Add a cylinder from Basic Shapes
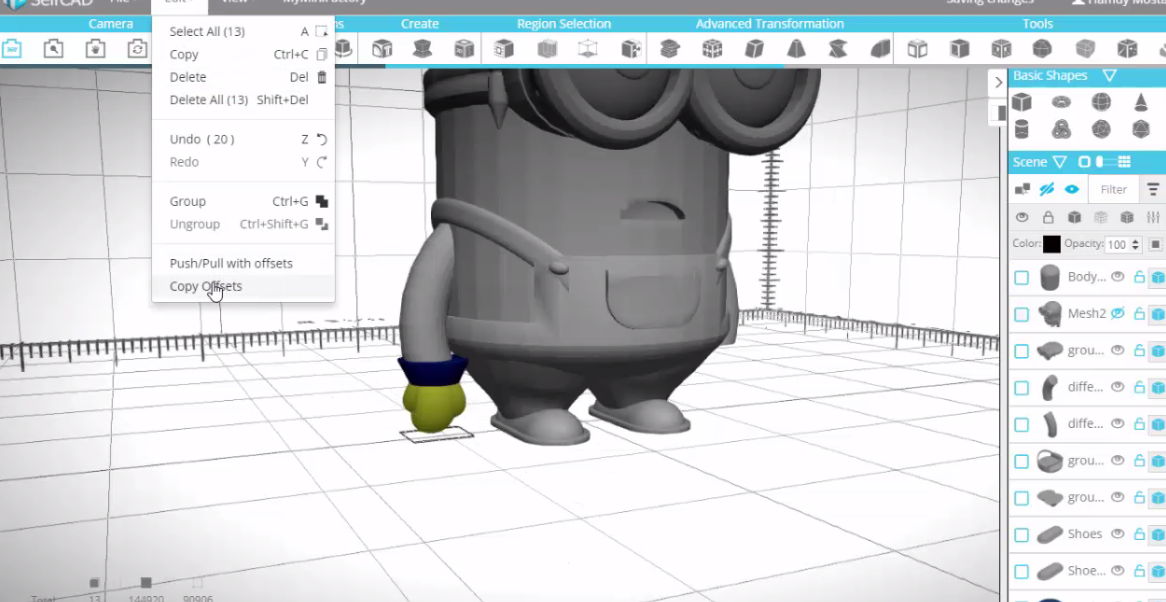This screenshot has width=1166, height=602. [x=1022, y=129]
